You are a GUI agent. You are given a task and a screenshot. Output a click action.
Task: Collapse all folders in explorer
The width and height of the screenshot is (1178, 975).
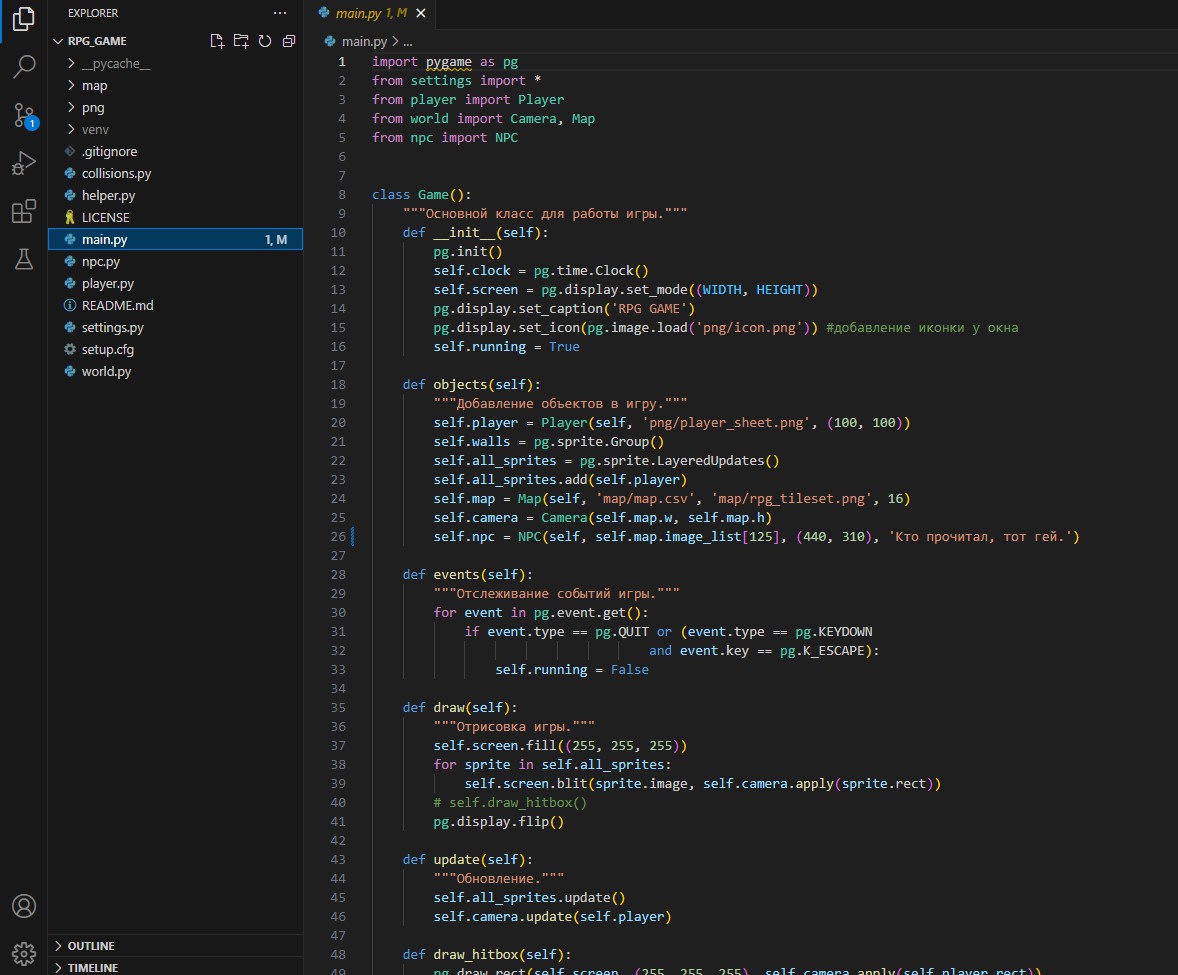[289, 41]
